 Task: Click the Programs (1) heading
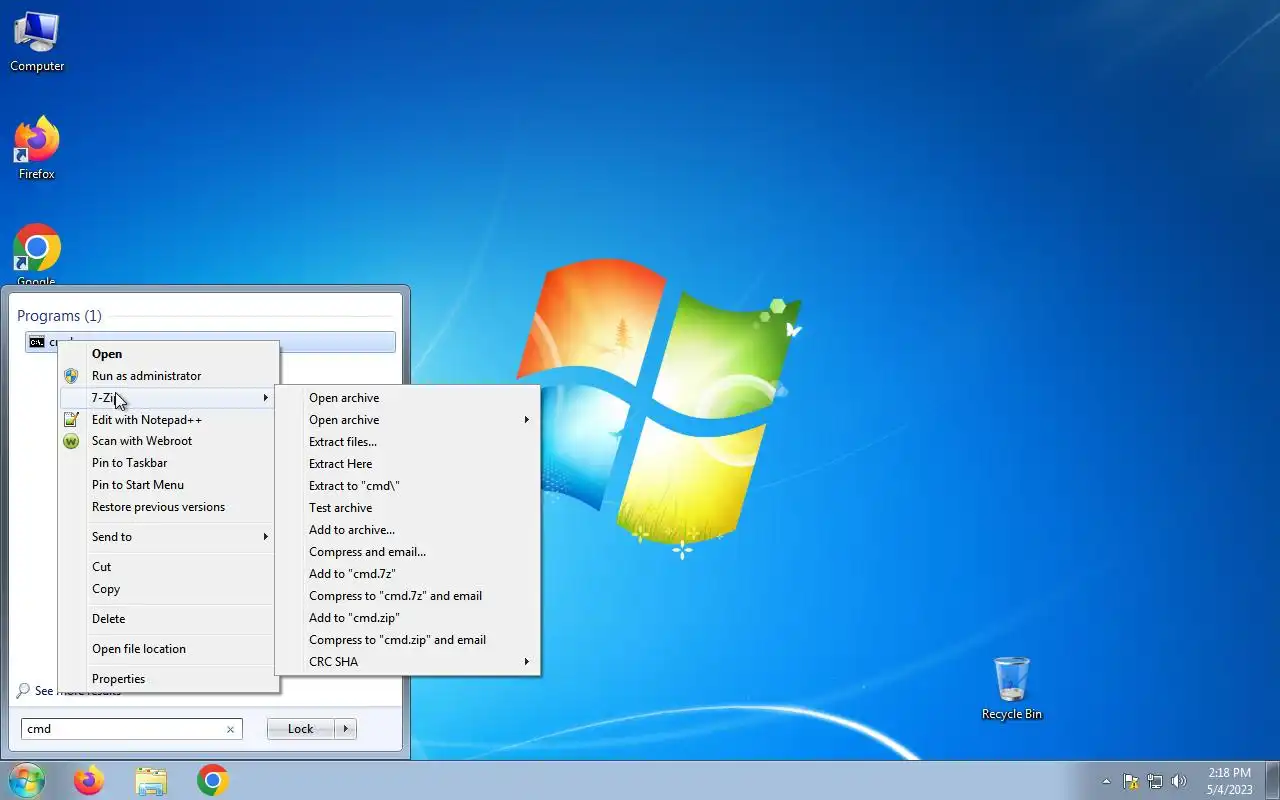[x=59, y=316]
